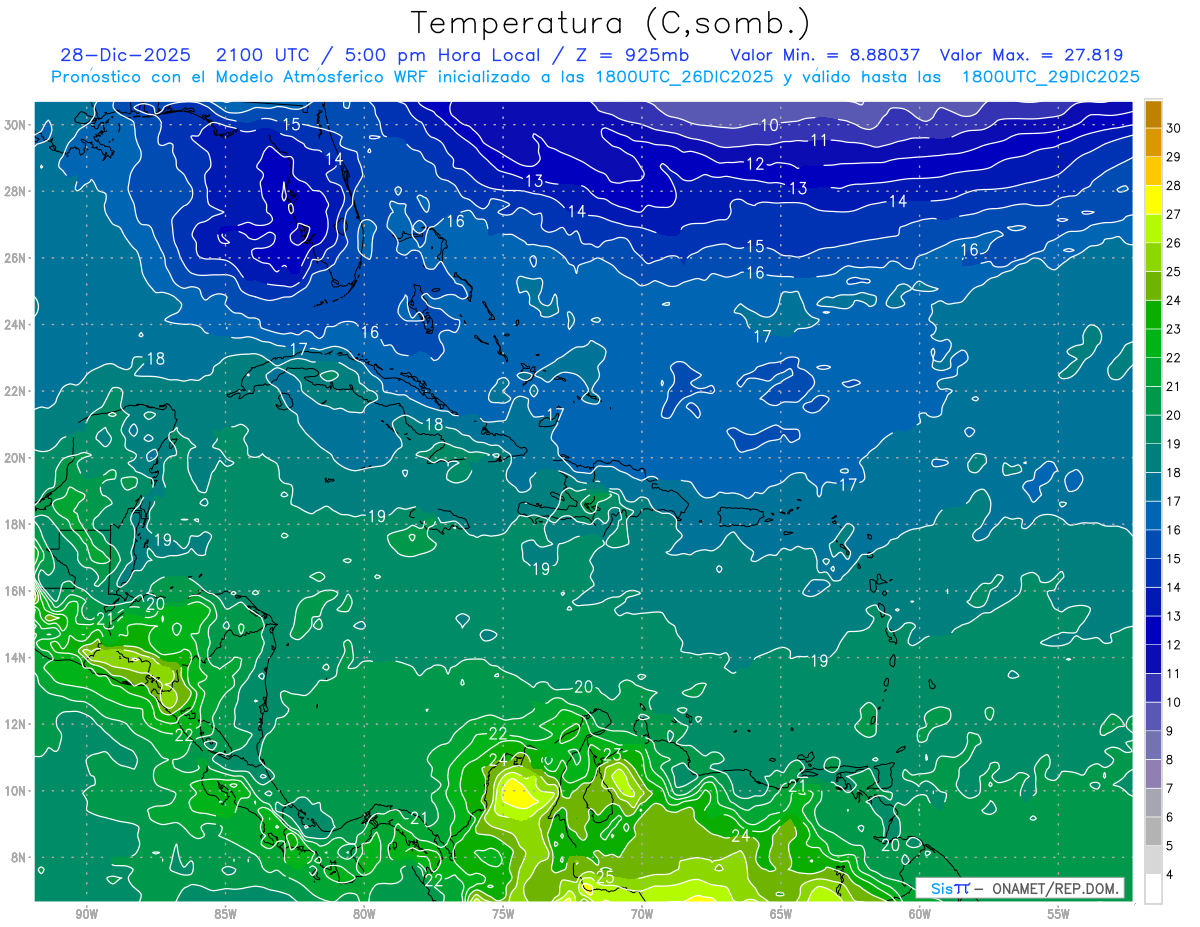Click the white colorbar swatch below 4

[1153, 889]
